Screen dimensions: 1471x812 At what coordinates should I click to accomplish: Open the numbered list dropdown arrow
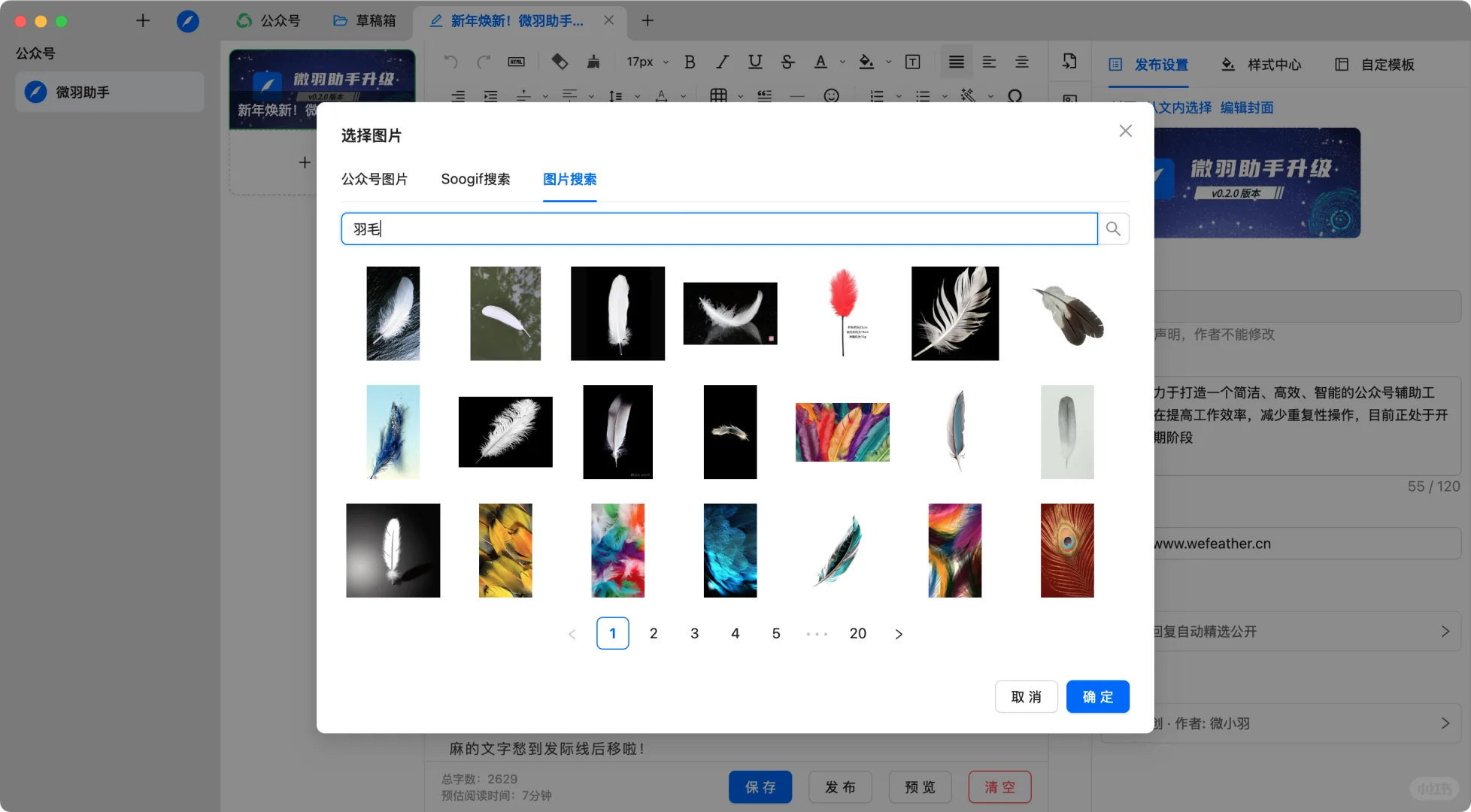click(899, 96)
